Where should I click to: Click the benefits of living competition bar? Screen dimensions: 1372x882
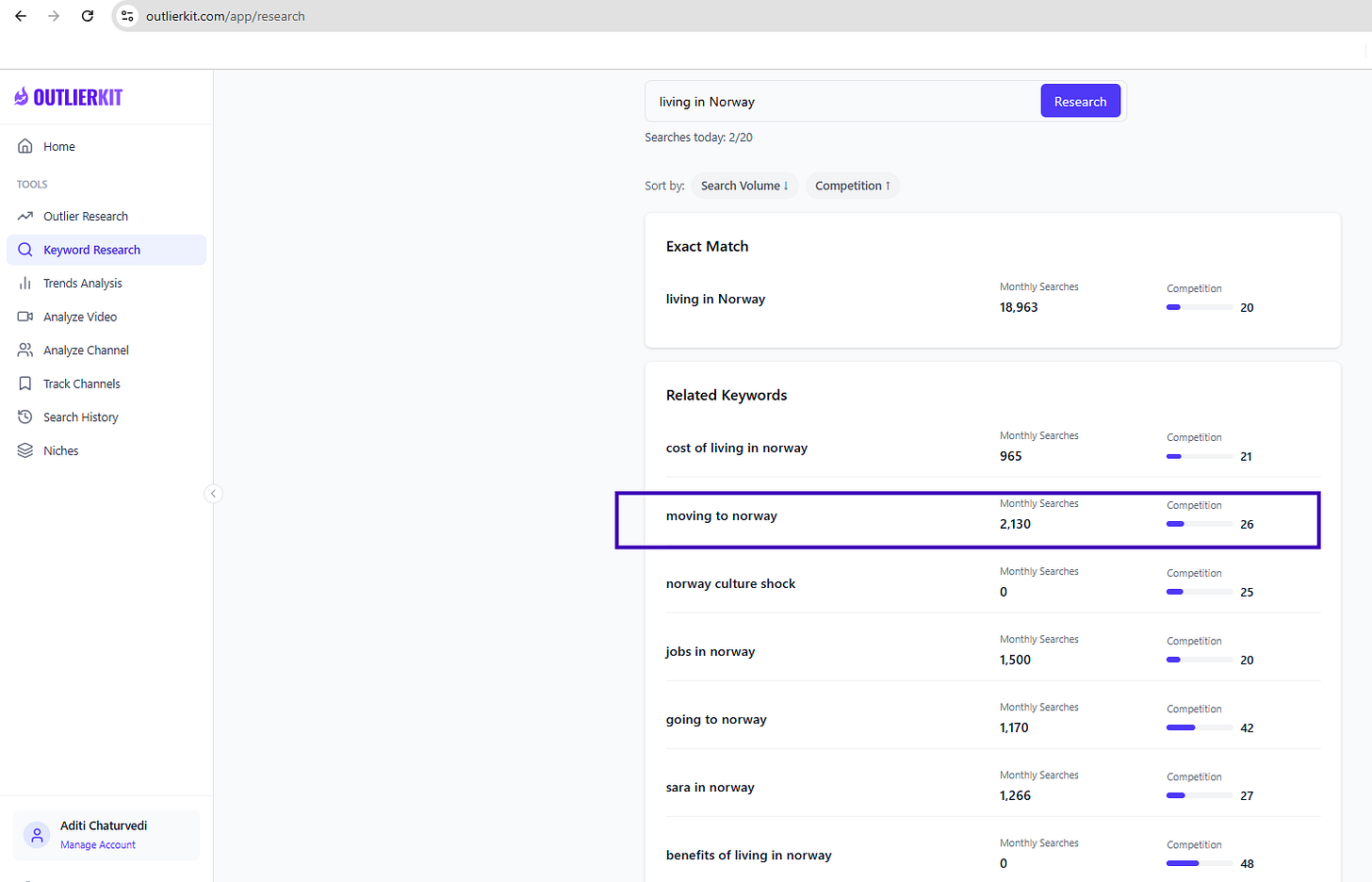[1200, 863]
